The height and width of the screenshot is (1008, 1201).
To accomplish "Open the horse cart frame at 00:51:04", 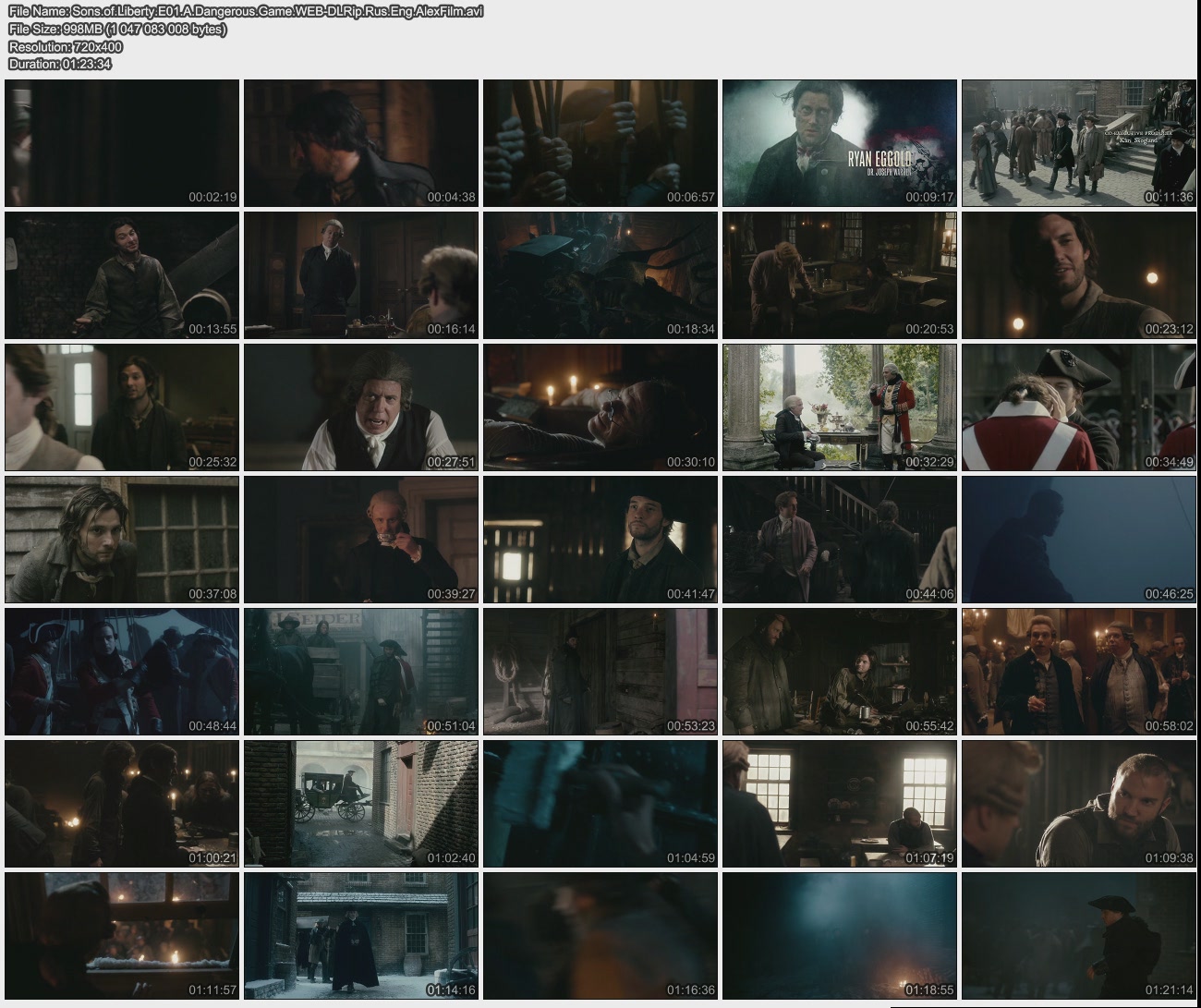I will point(361,672).
